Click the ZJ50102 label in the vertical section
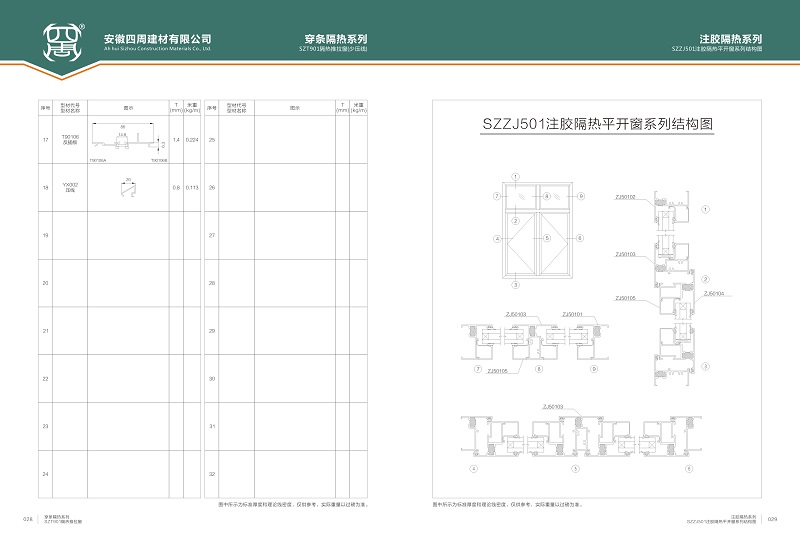Image resolution: width=800 pixels, height=546 pixels. (x=625, y=197)
